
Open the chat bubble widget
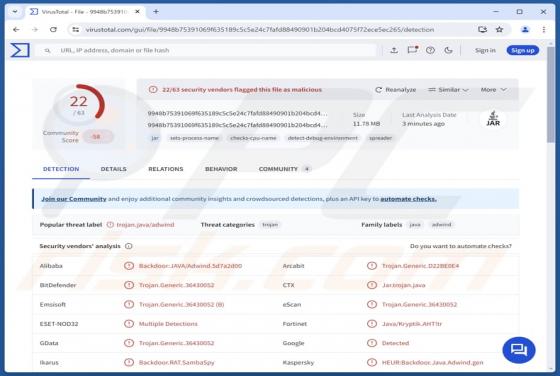click(519, 350)
